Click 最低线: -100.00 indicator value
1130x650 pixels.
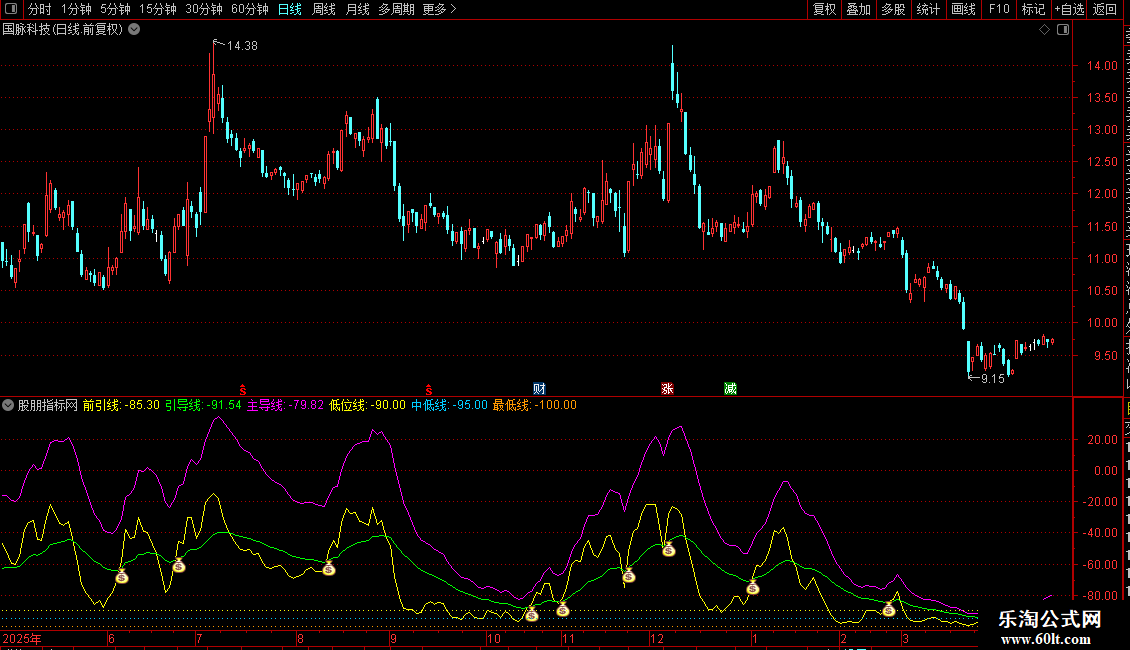(x=535, y=405)
